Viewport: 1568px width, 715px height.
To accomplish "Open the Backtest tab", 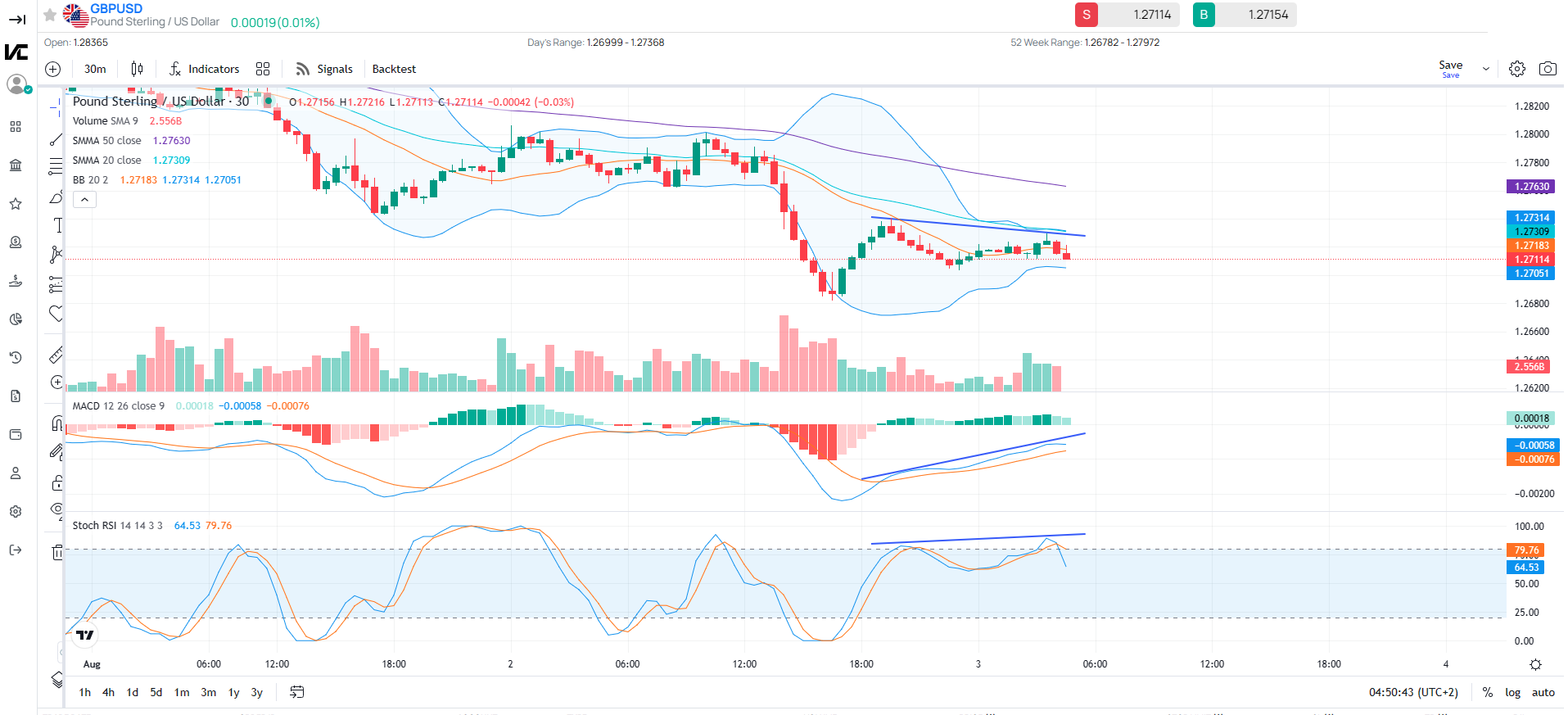I will click(x=394, y=69).
